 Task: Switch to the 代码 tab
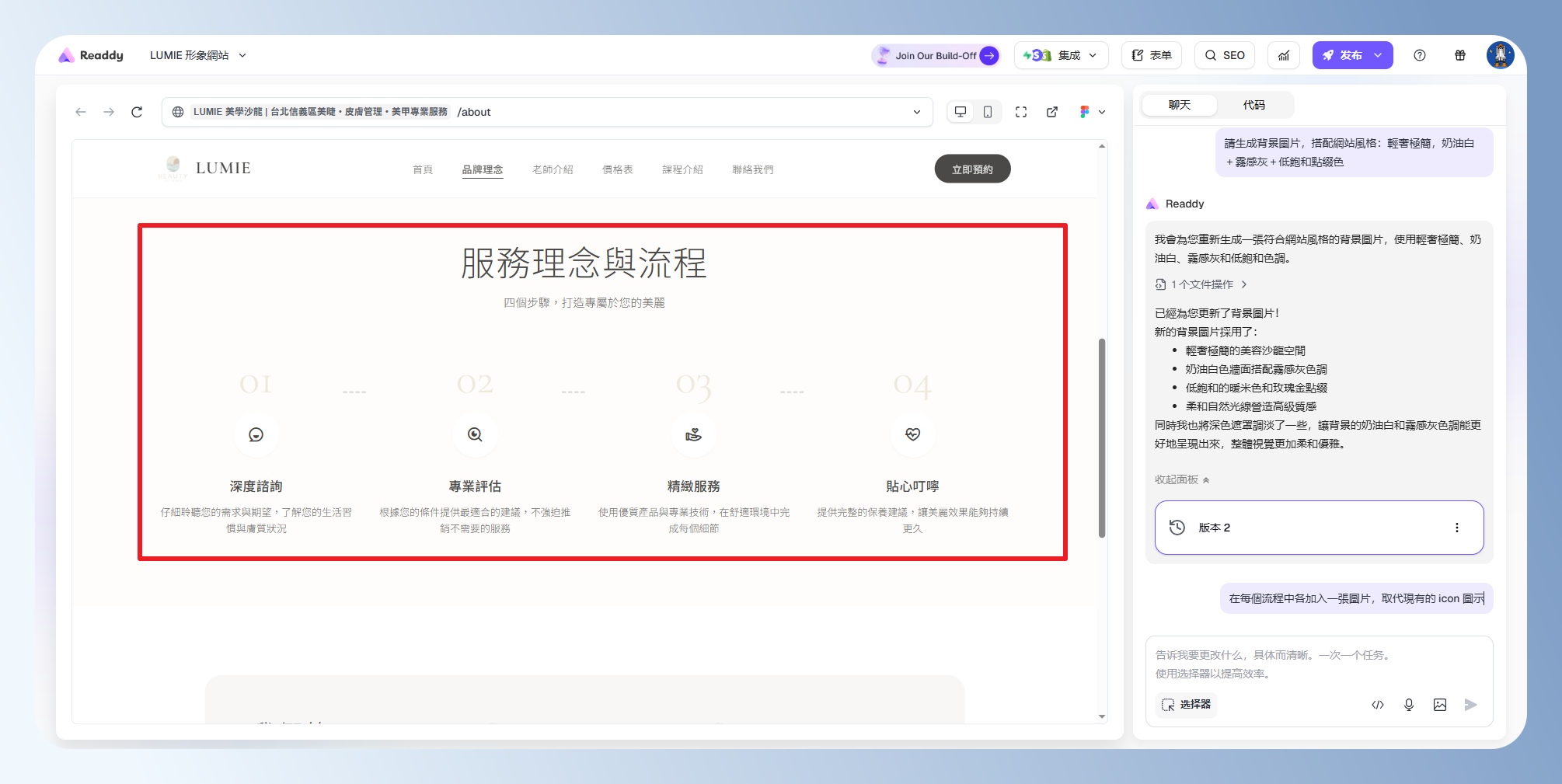[1253, 105]
